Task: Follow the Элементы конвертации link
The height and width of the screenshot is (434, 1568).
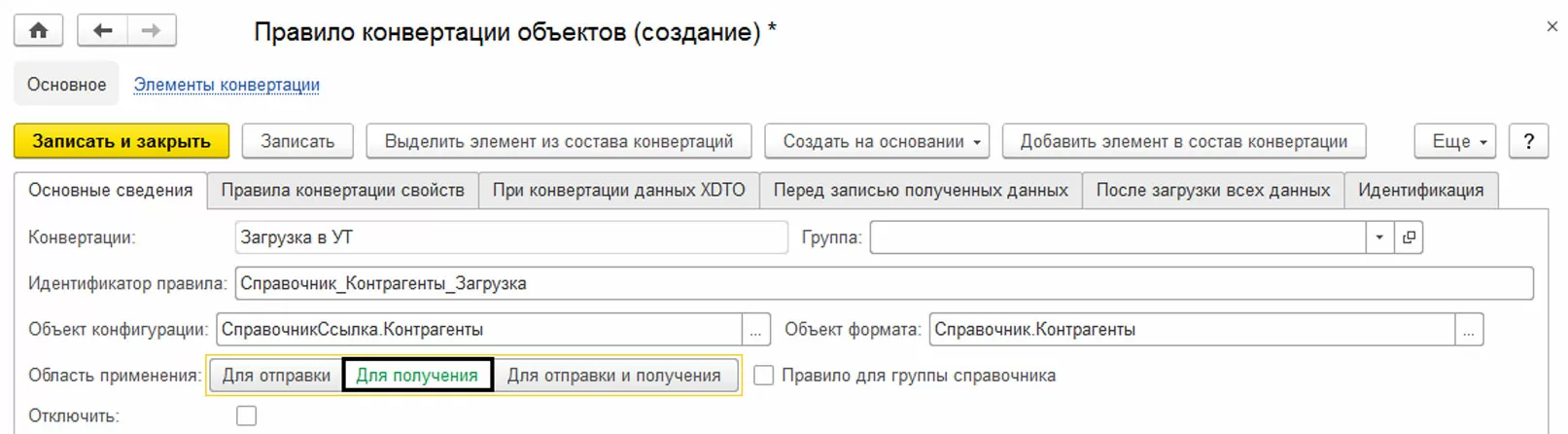Action: 226,85
